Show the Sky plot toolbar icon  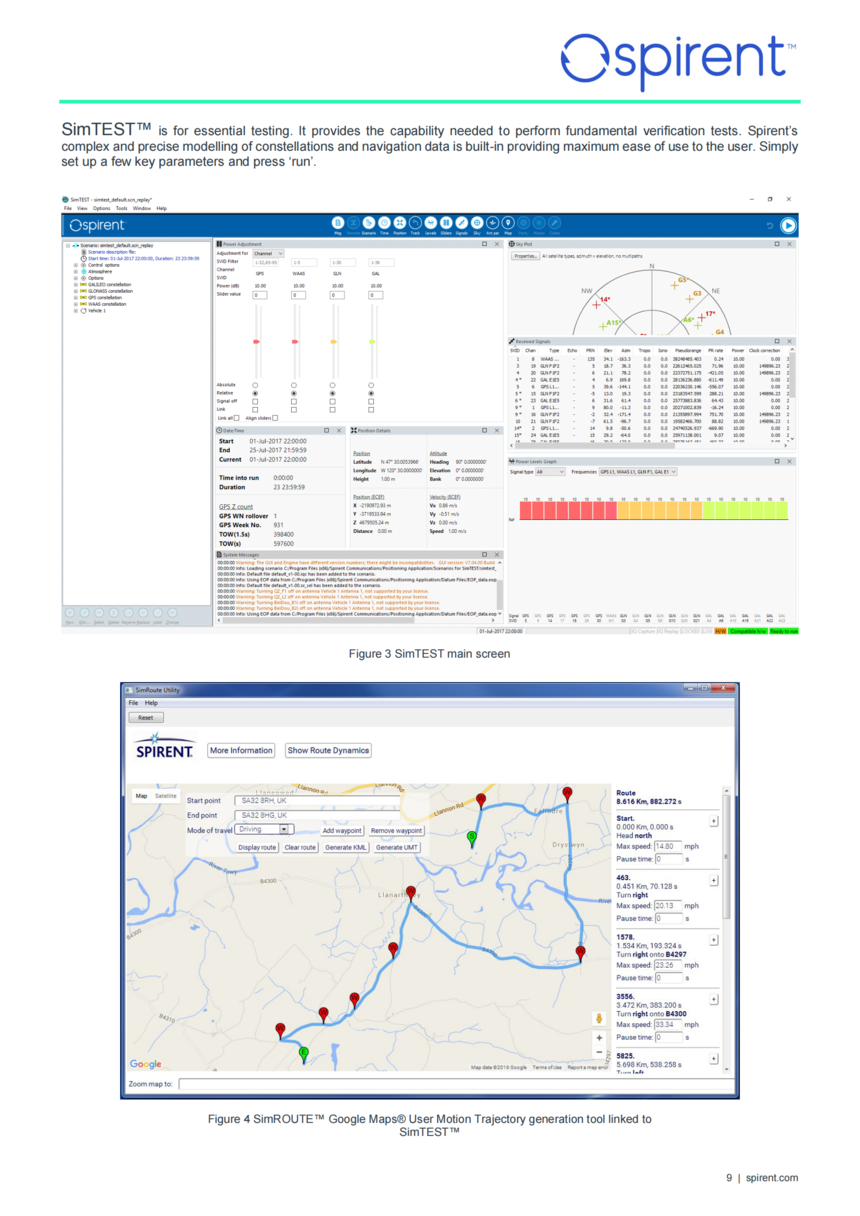tap(477, 222)
